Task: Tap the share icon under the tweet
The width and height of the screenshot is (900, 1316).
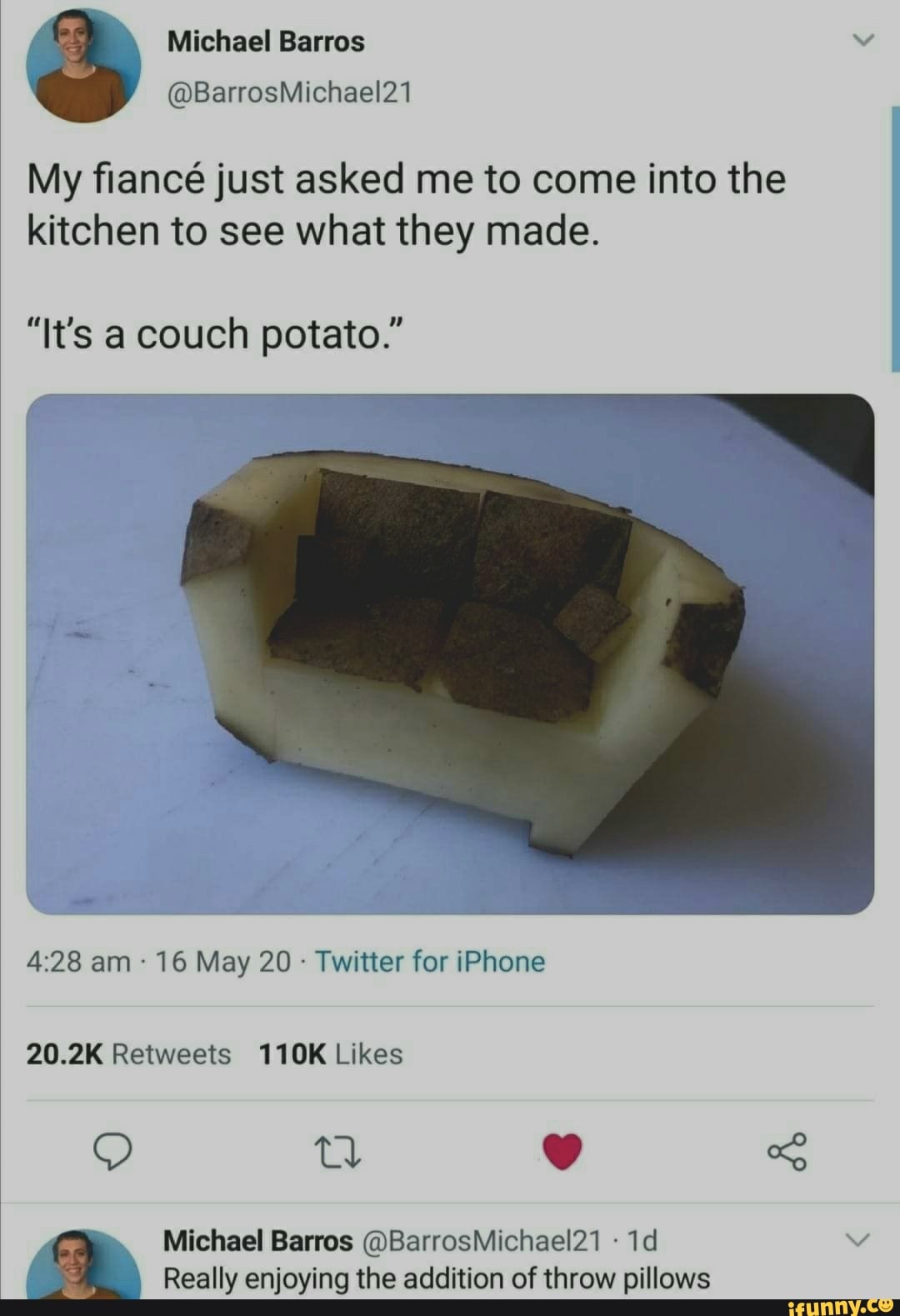Action: [x=787, y=1151]
